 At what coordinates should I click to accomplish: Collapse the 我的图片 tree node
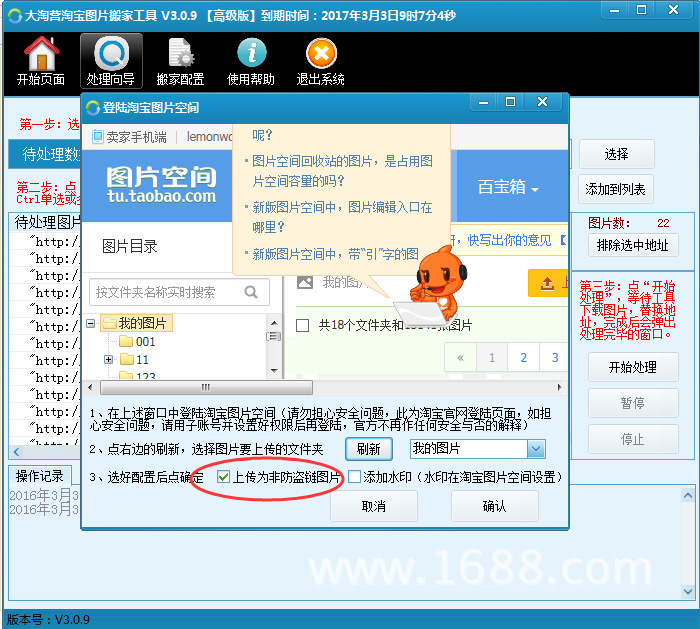point(91,323)
